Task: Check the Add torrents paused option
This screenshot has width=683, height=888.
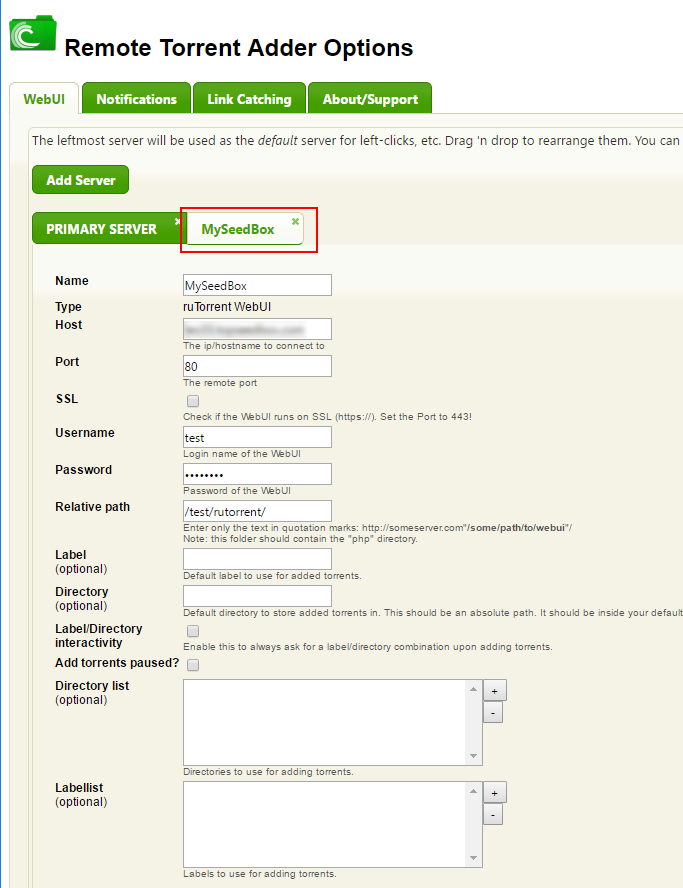Action: pos(193,665)
